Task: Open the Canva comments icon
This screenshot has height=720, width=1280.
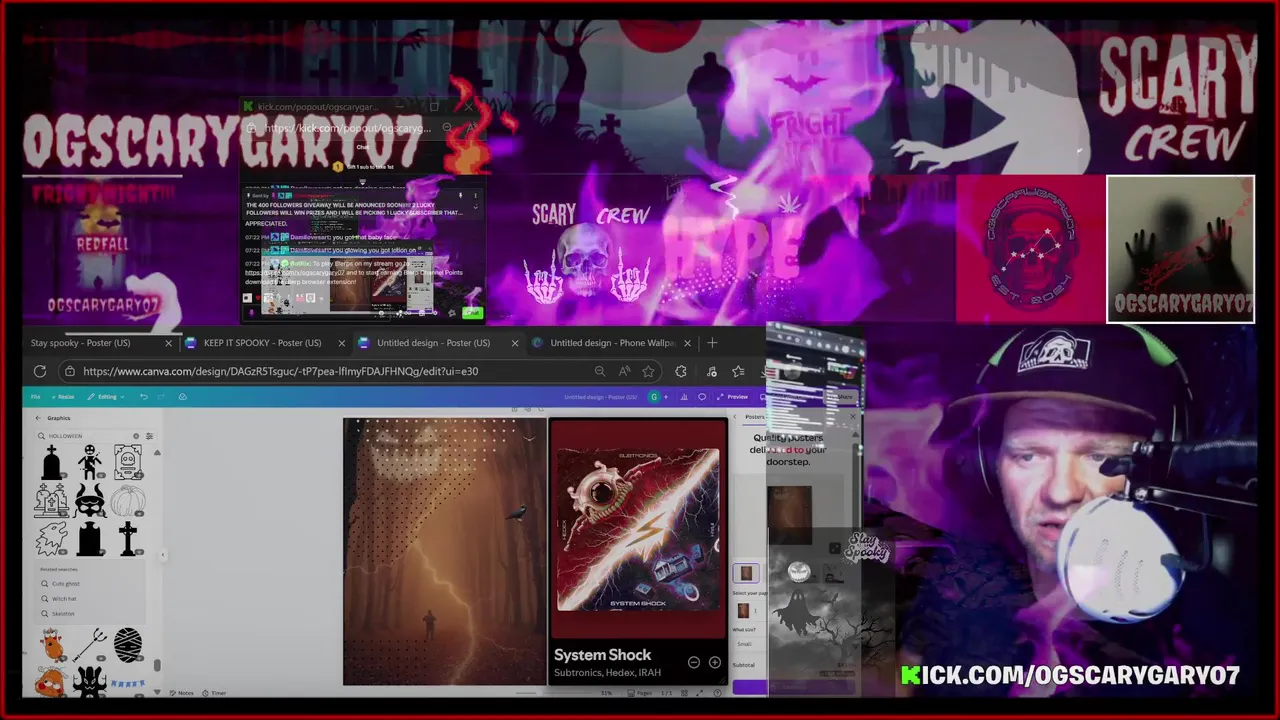Action: pyautogui.click(x=702, y=397)
